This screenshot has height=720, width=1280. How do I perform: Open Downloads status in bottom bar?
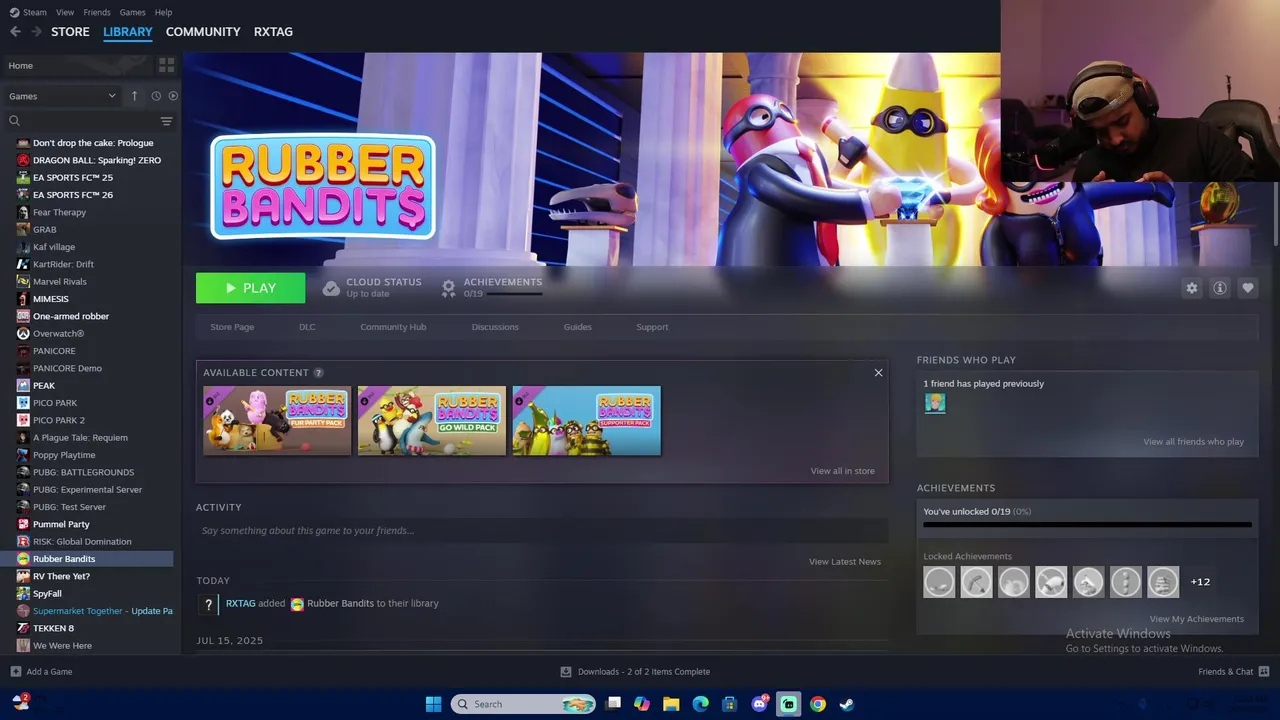[635, 672]
